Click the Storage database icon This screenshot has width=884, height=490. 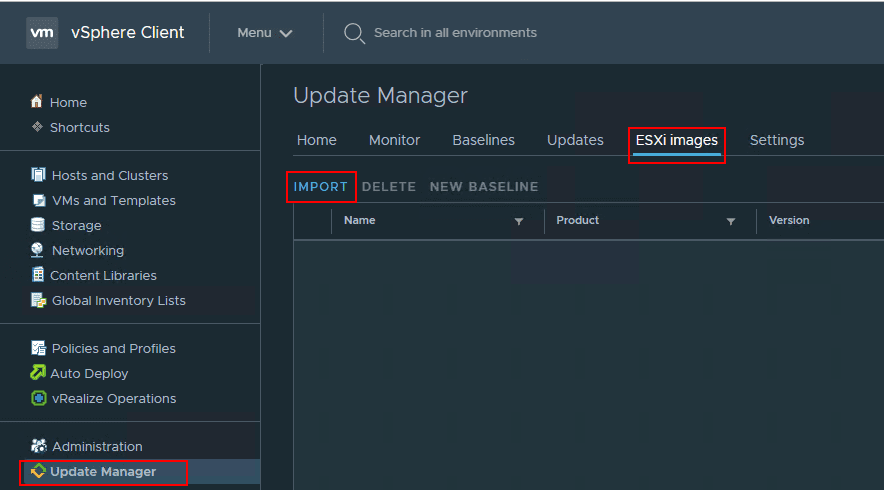(x=38, y=225)
